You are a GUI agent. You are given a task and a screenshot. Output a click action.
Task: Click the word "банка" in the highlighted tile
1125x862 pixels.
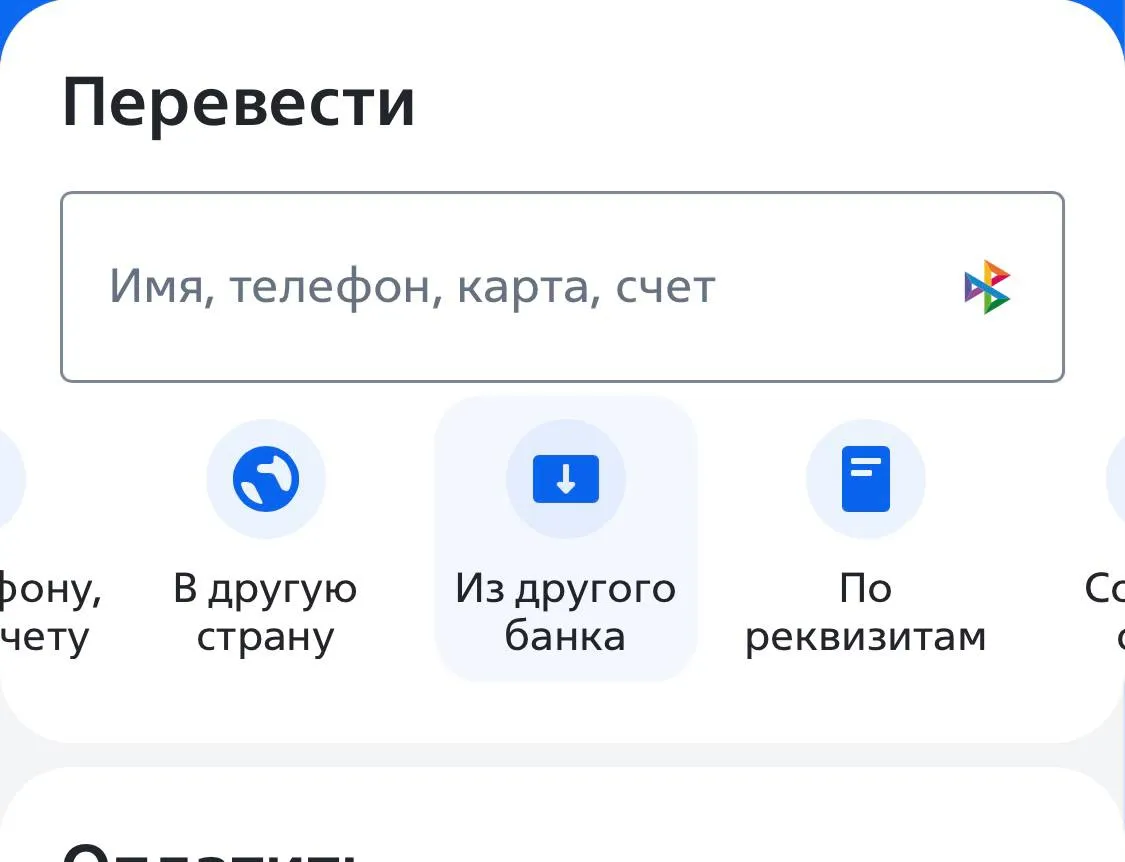(x=565, y=637)
